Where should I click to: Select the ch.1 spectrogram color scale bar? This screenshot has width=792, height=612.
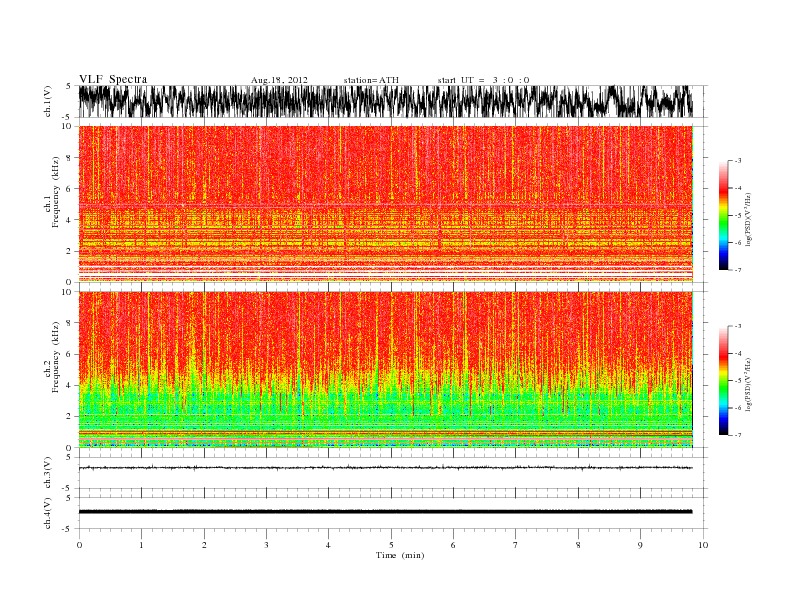click(723, 216)
